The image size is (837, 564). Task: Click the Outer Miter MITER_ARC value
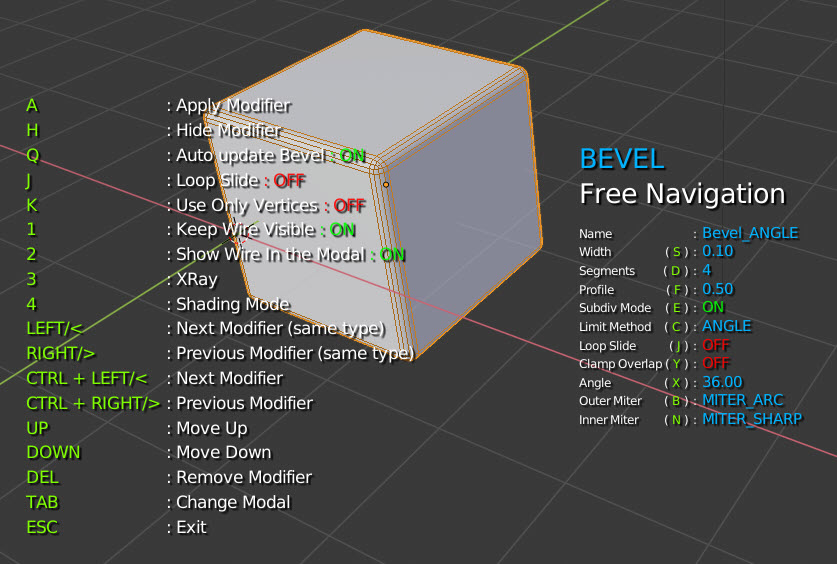(x=743, y=400)
